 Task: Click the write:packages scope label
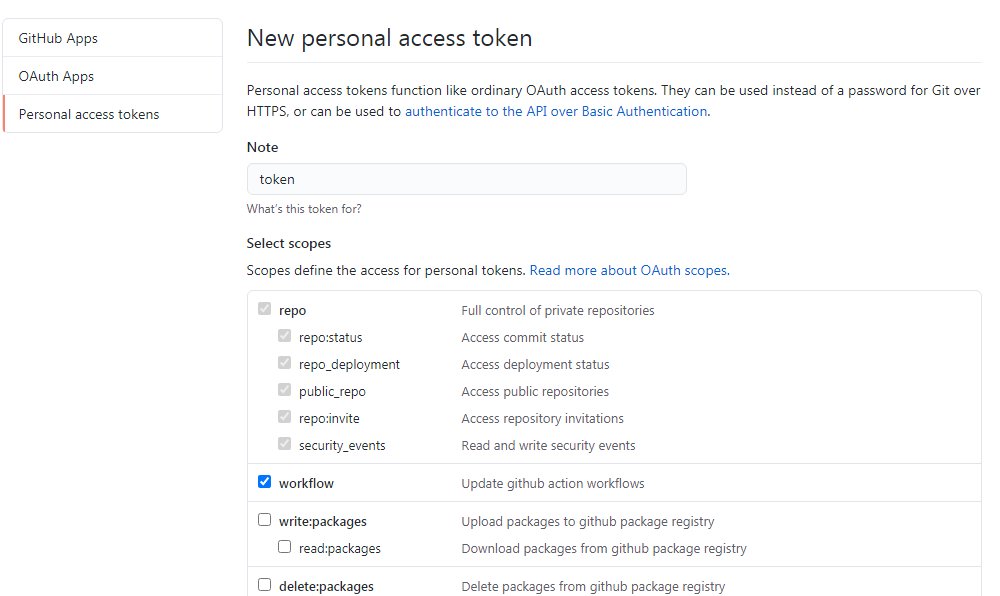tap(322, 521)
